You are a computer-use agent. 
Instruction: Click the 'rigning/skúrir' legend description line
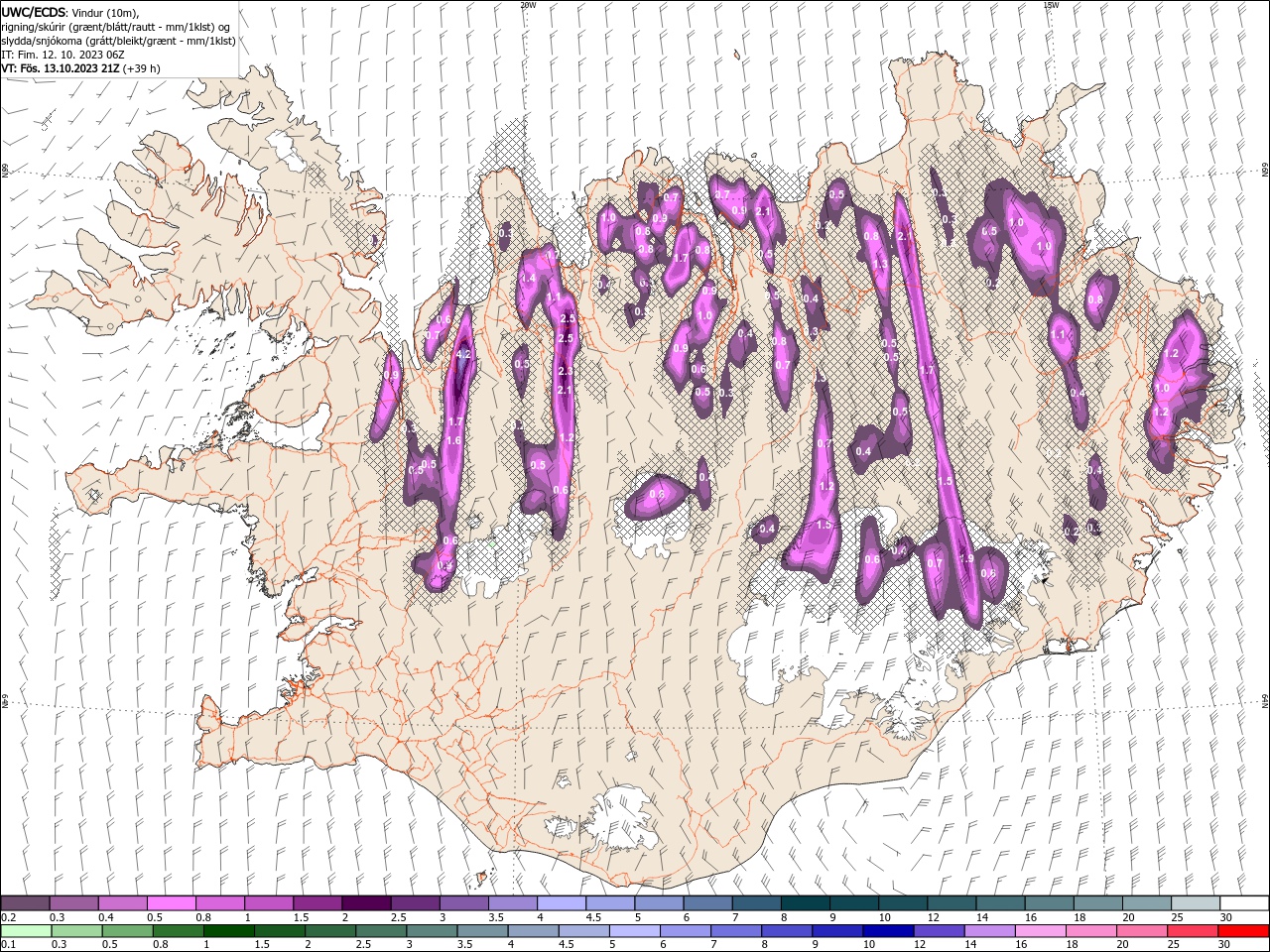point(116,27)
